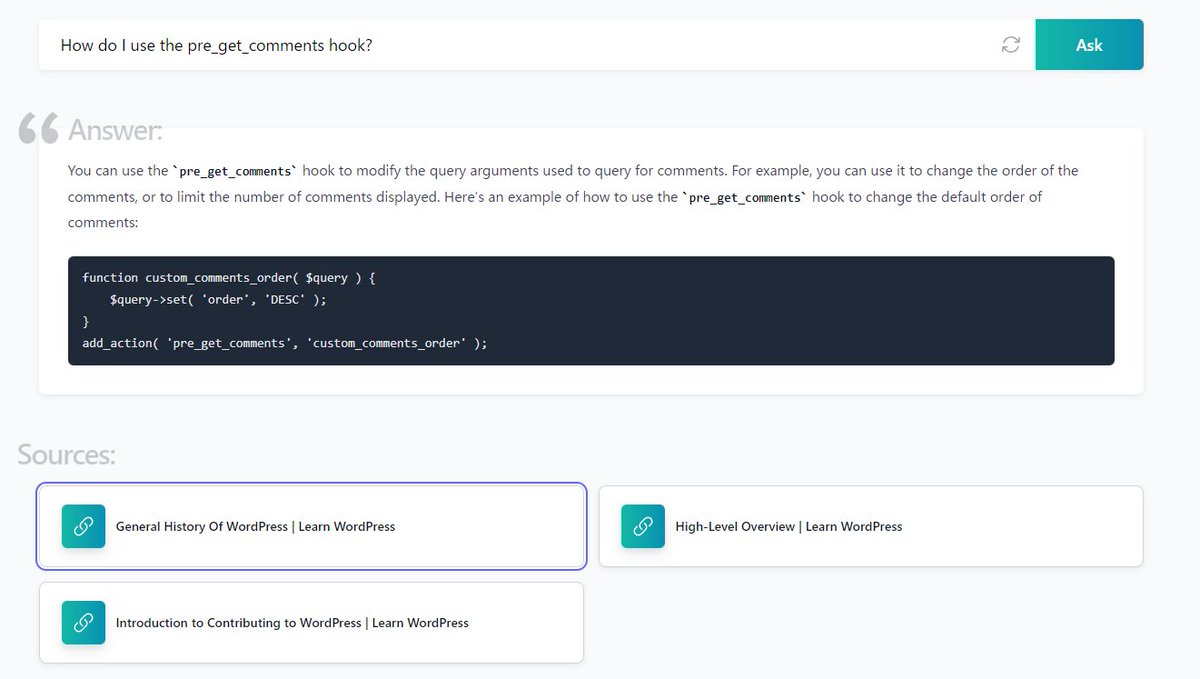Click the link icon for General History Of WordPress
The width and height of the screenshot is (1200, 679).
[83, 526]
